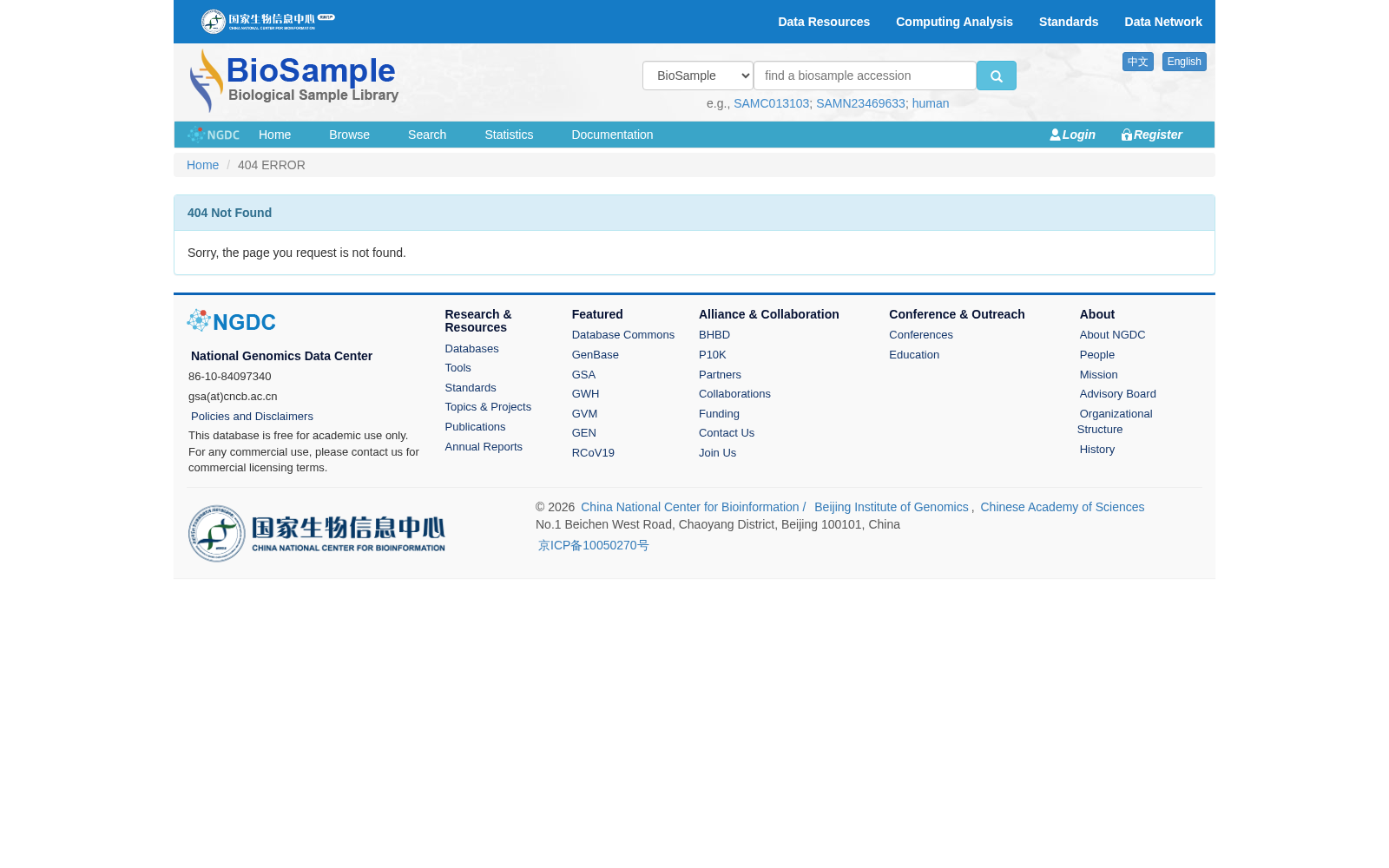Screen dimensions: 1389x868
Task: Open Publications footer link
Action: pos(475,427)
